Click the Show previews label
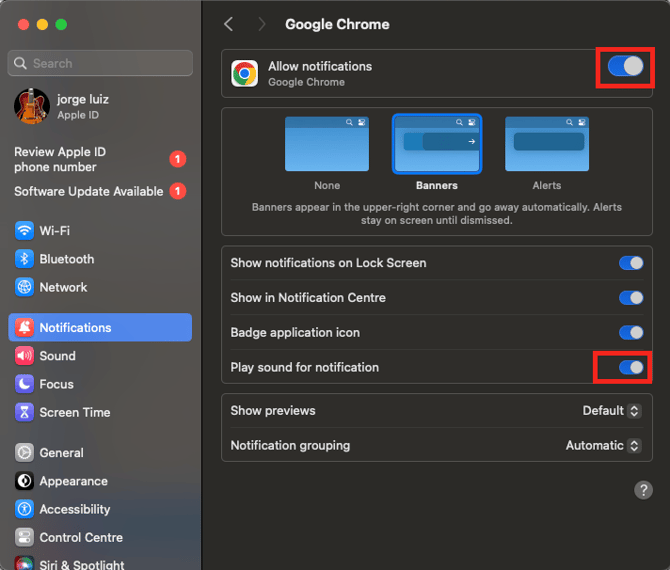The height and width of the screenshot is (570, 670). click(x=273, y=411)
